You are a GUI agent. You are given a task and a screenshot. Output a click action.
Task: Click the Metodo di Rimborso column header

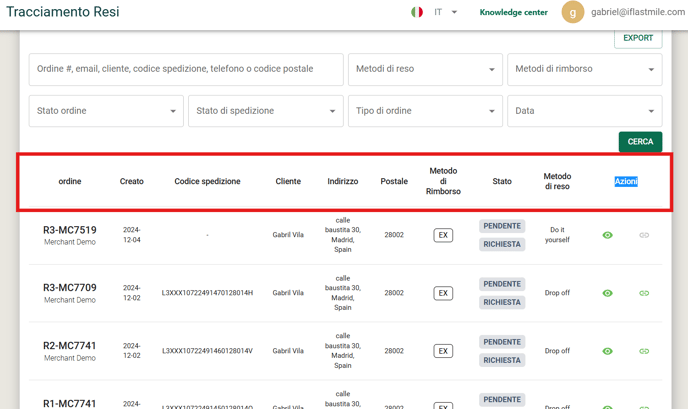(x=443, y=181)
